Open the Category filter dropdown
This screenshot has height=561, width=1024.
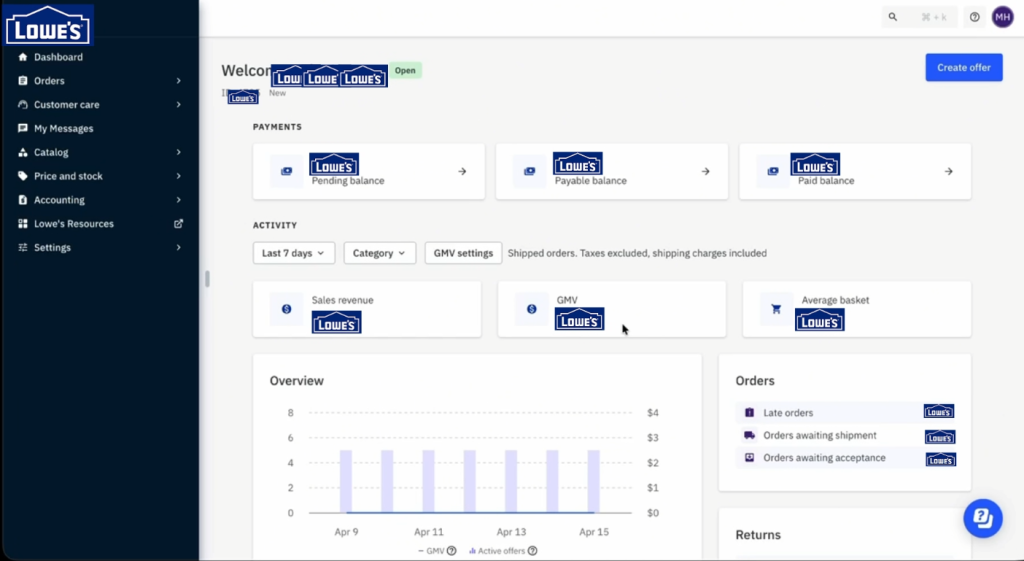[379, 253]
